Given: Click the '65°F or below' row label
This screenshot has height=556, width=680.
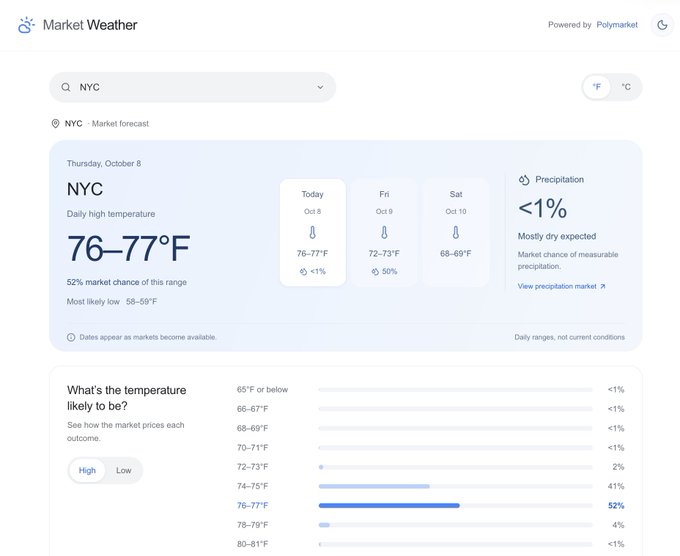Looking at the screenshot, I should (x=262, y=389).
